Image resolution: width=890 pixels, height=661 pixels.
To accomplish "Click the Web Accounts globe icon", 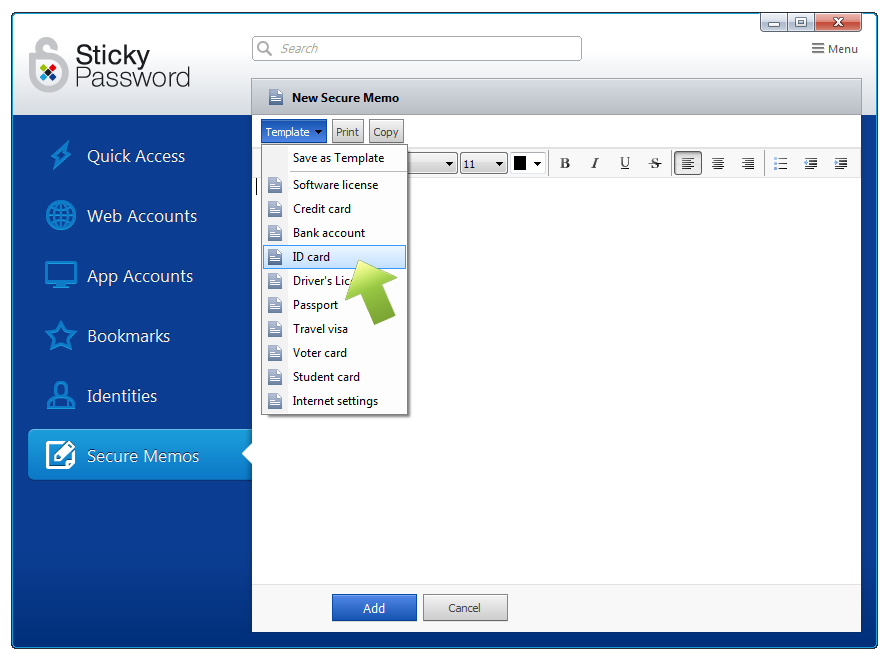I will click(61, 216).
